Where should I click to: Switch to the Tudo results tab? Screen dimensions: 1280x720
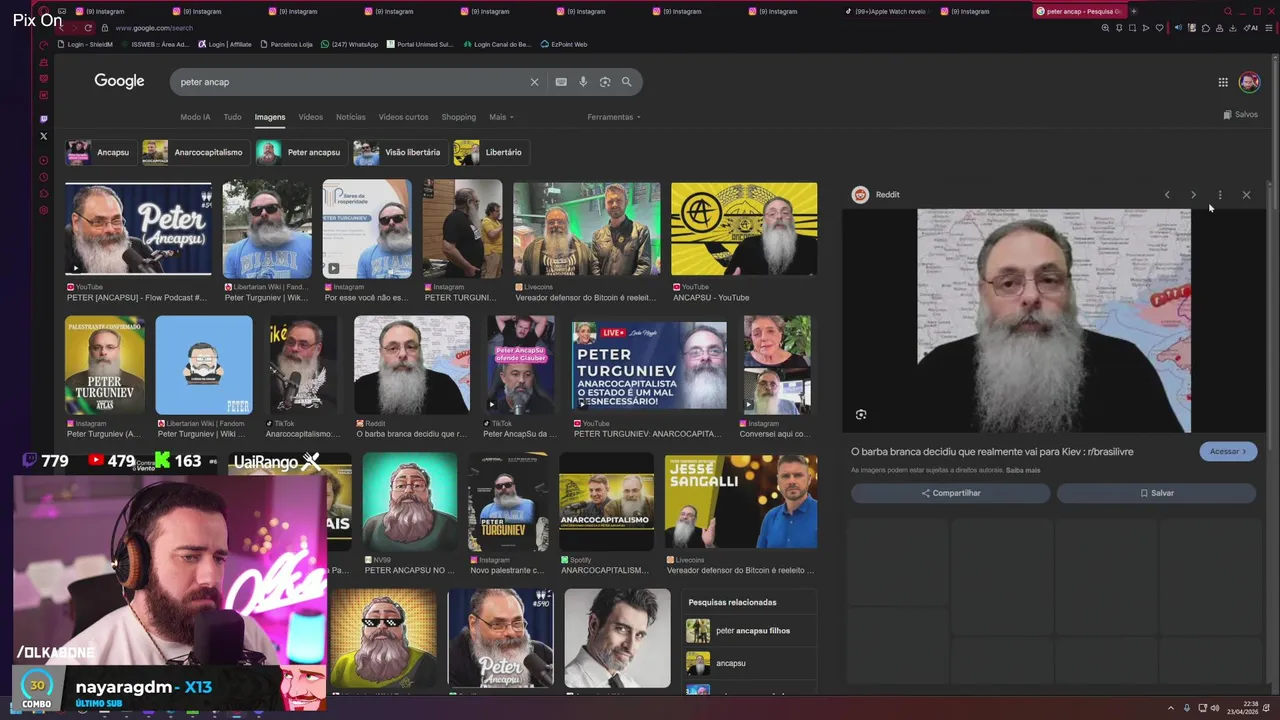tap(232, 117)
